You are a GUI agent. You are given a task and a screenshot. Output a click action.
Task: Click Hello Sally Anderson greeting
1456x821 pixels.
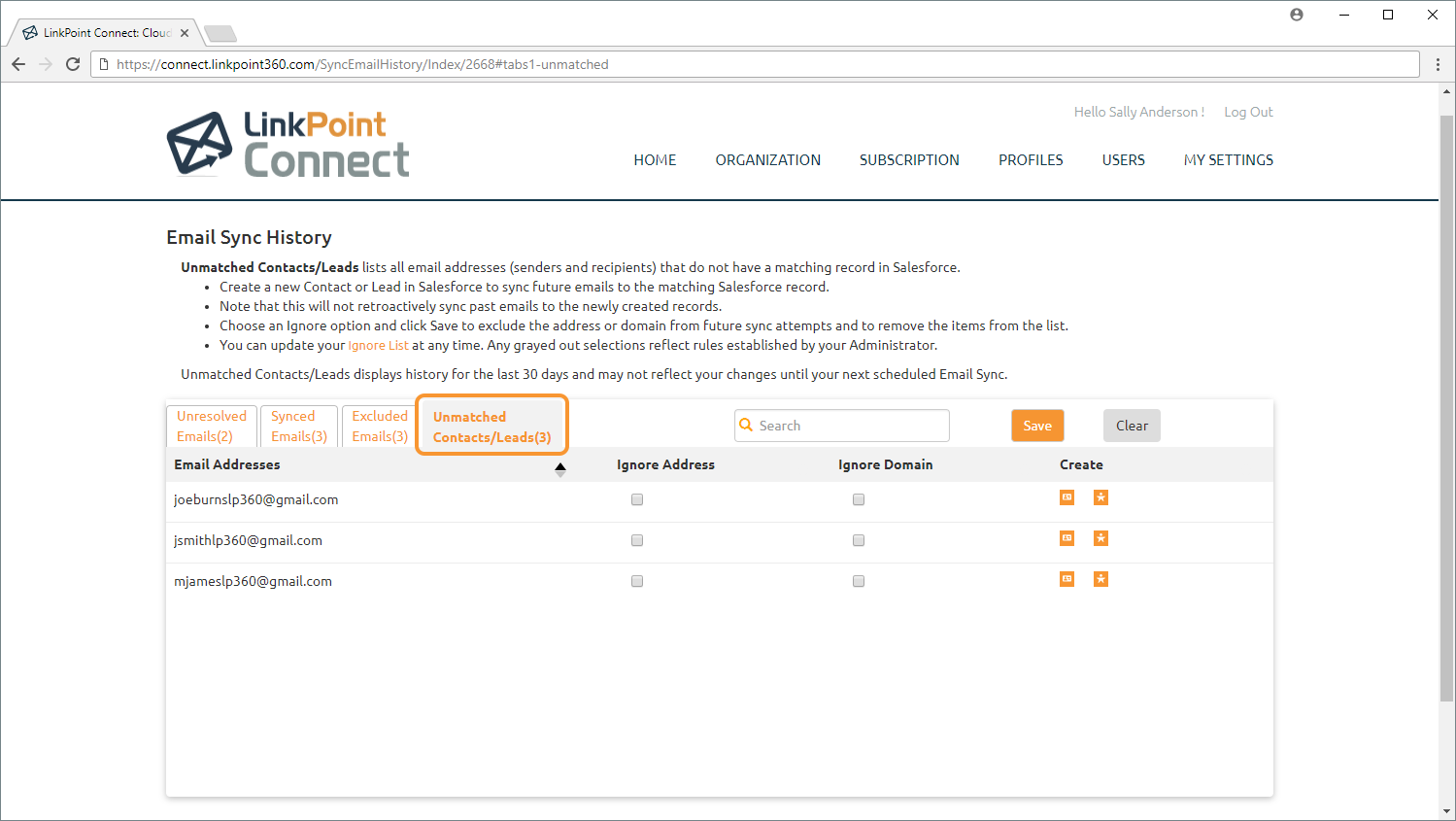coord(1138,112)
